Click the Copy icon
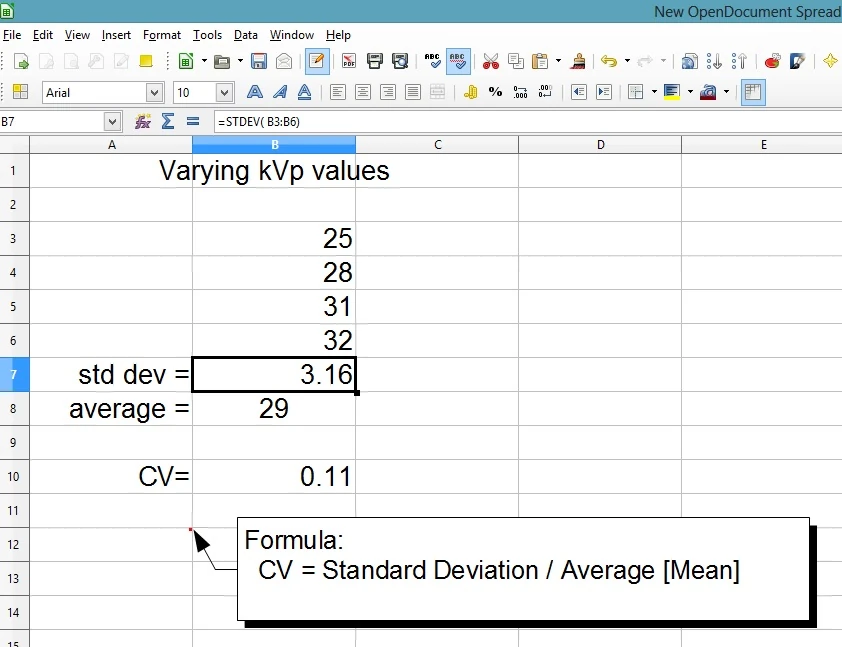 516,61
